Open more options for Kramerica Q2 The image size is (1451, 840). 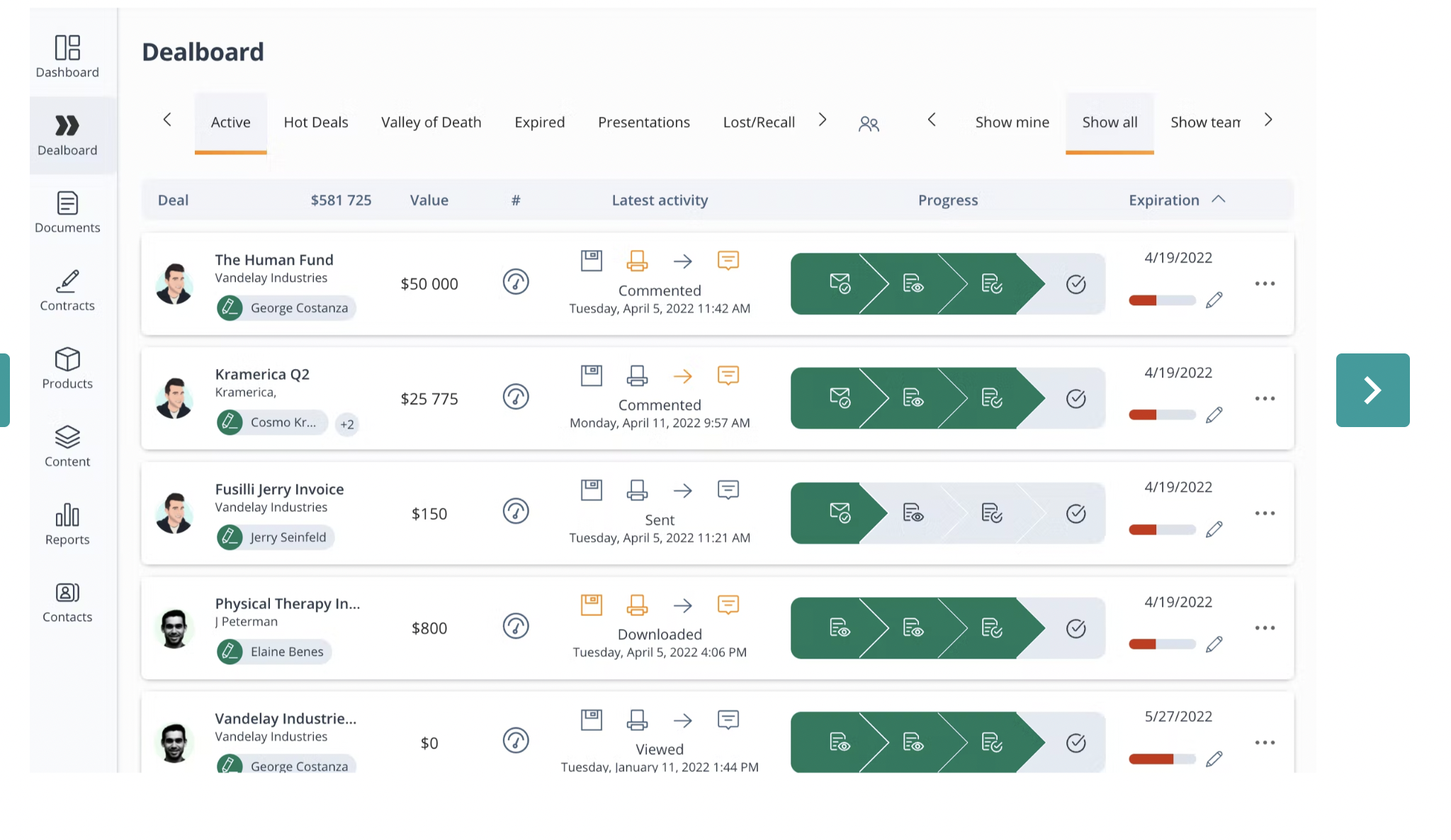pos(1265,399)
